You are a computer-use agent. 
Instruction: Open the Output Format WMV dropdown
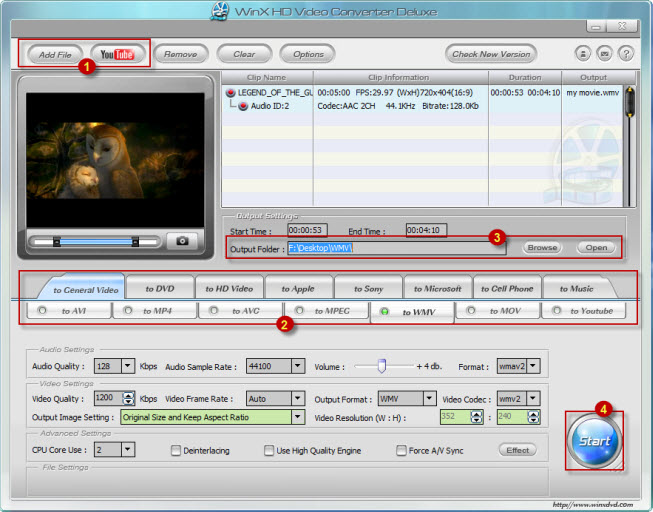click(x=429, y=398)
